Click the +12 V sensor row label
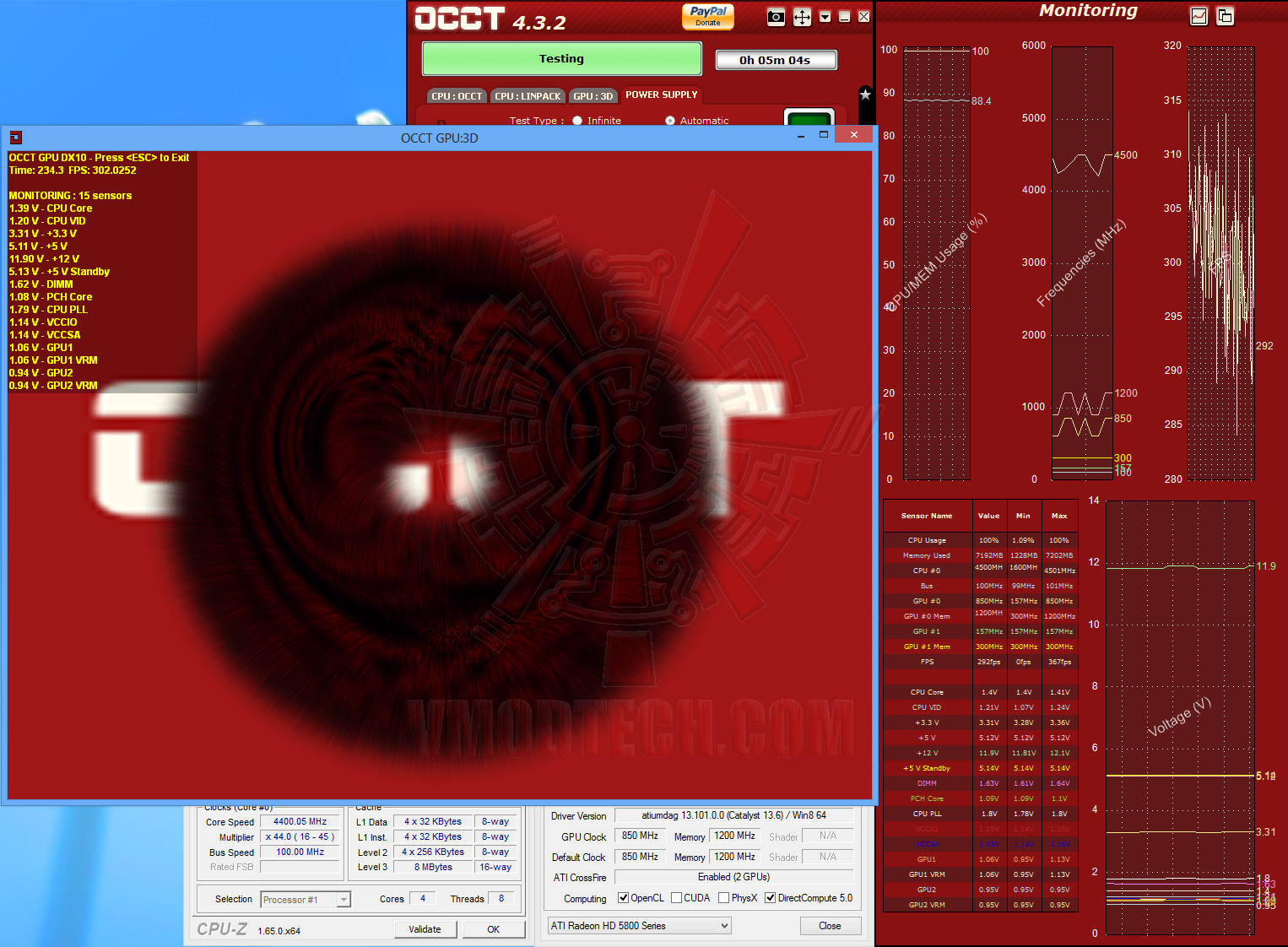The height and width of the screenshot is (947, 1288). 927,753
